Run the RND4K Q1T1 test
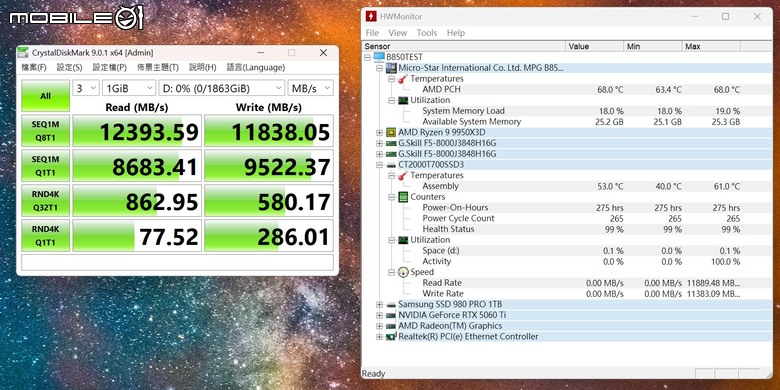 click(x=45, y=235)
